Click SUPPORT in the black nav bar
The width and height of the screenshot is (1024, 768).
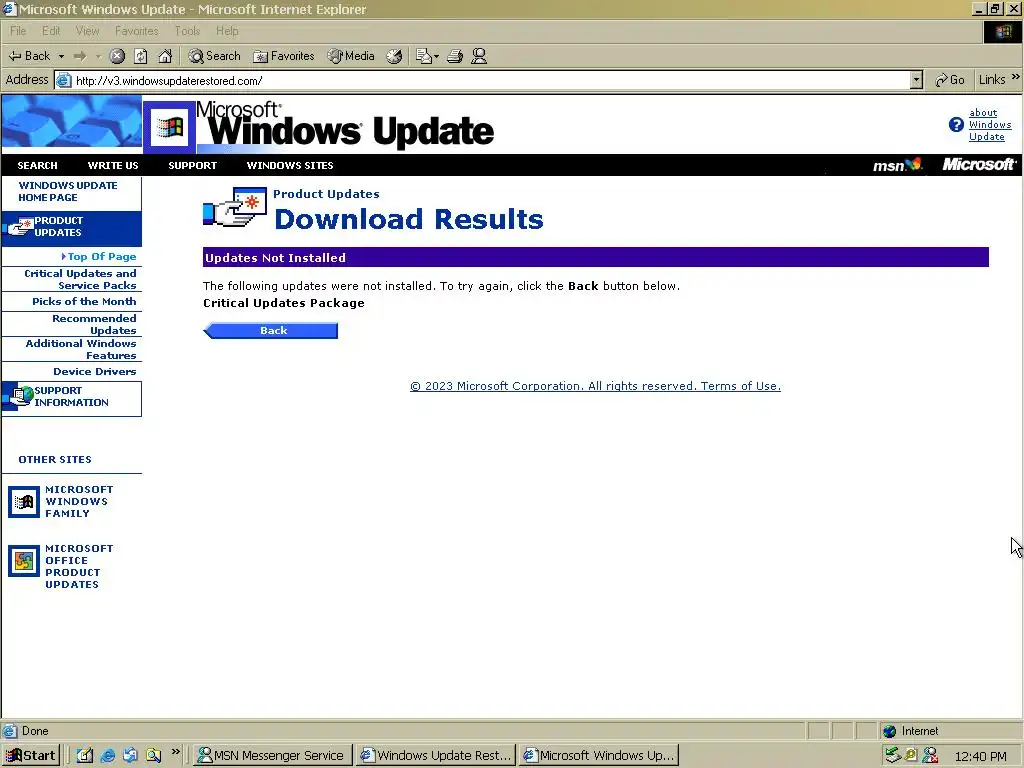(x=193, y=166)
